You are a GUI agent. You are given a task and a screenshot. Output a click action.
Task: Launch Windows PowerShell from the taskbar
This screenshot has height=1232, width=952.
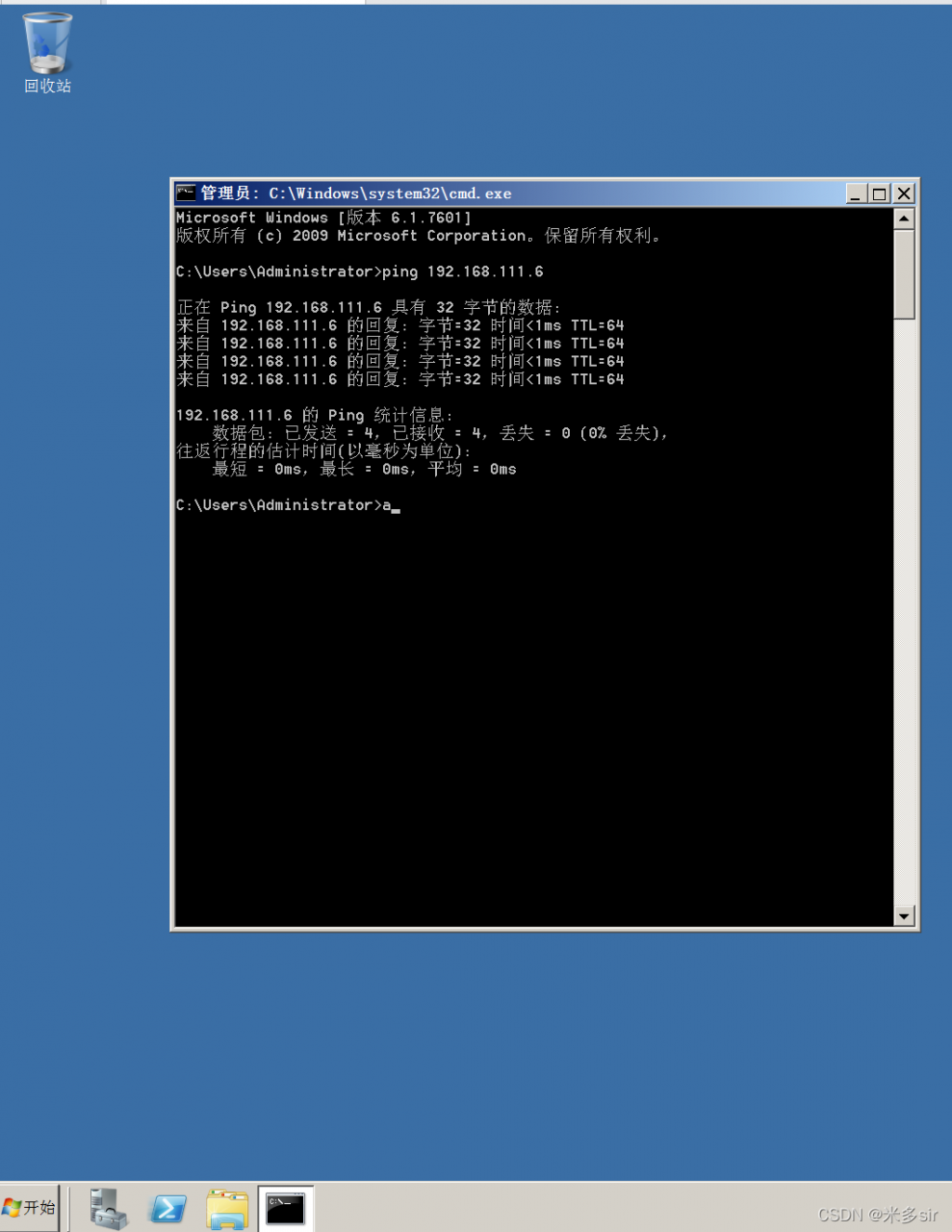click(x=167, y=1208)
